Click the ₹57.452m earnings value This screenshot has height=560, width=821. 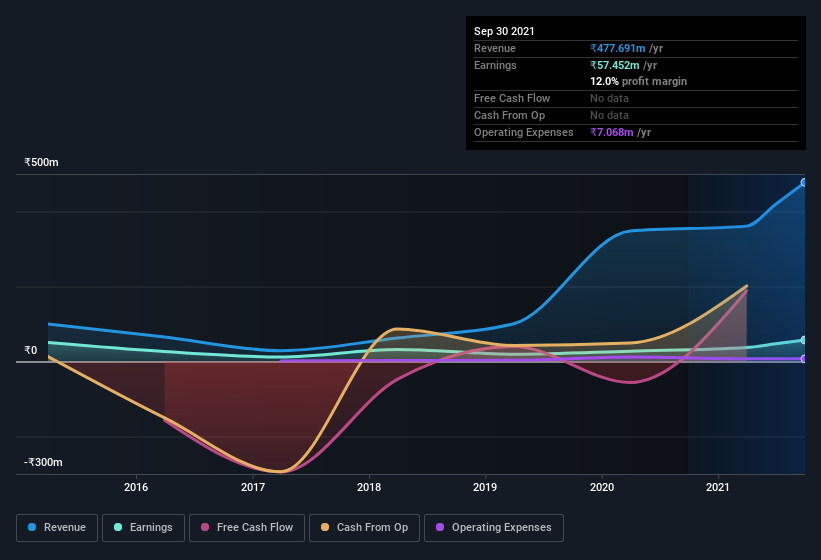615,65
